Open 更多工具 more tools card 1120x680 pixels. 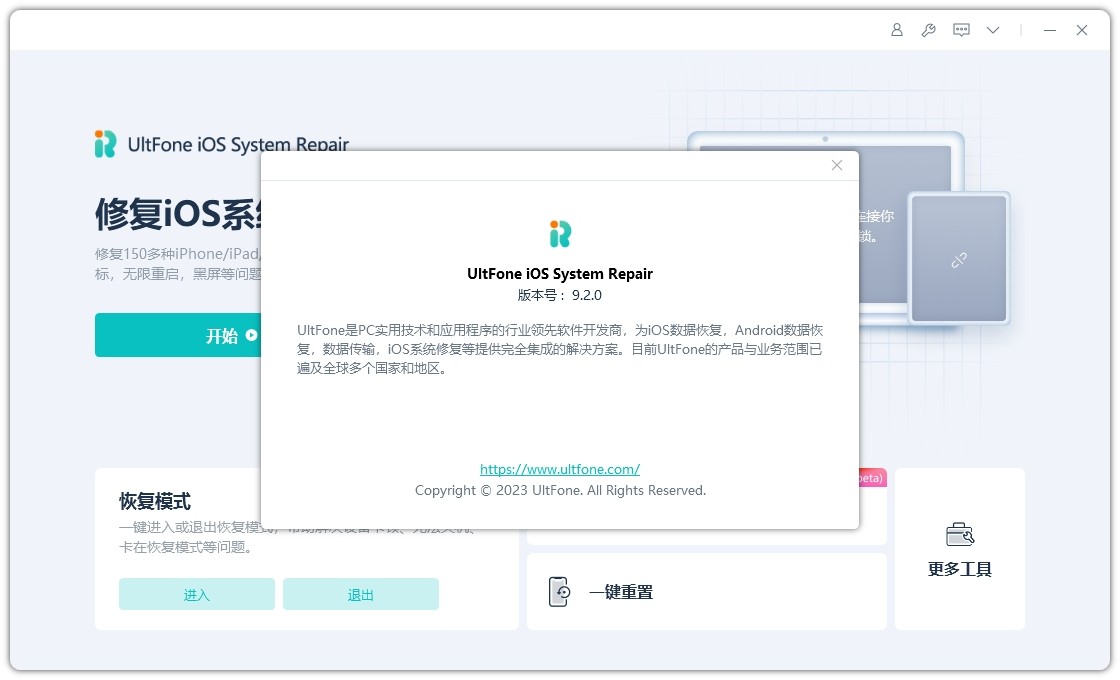[960, 549]
